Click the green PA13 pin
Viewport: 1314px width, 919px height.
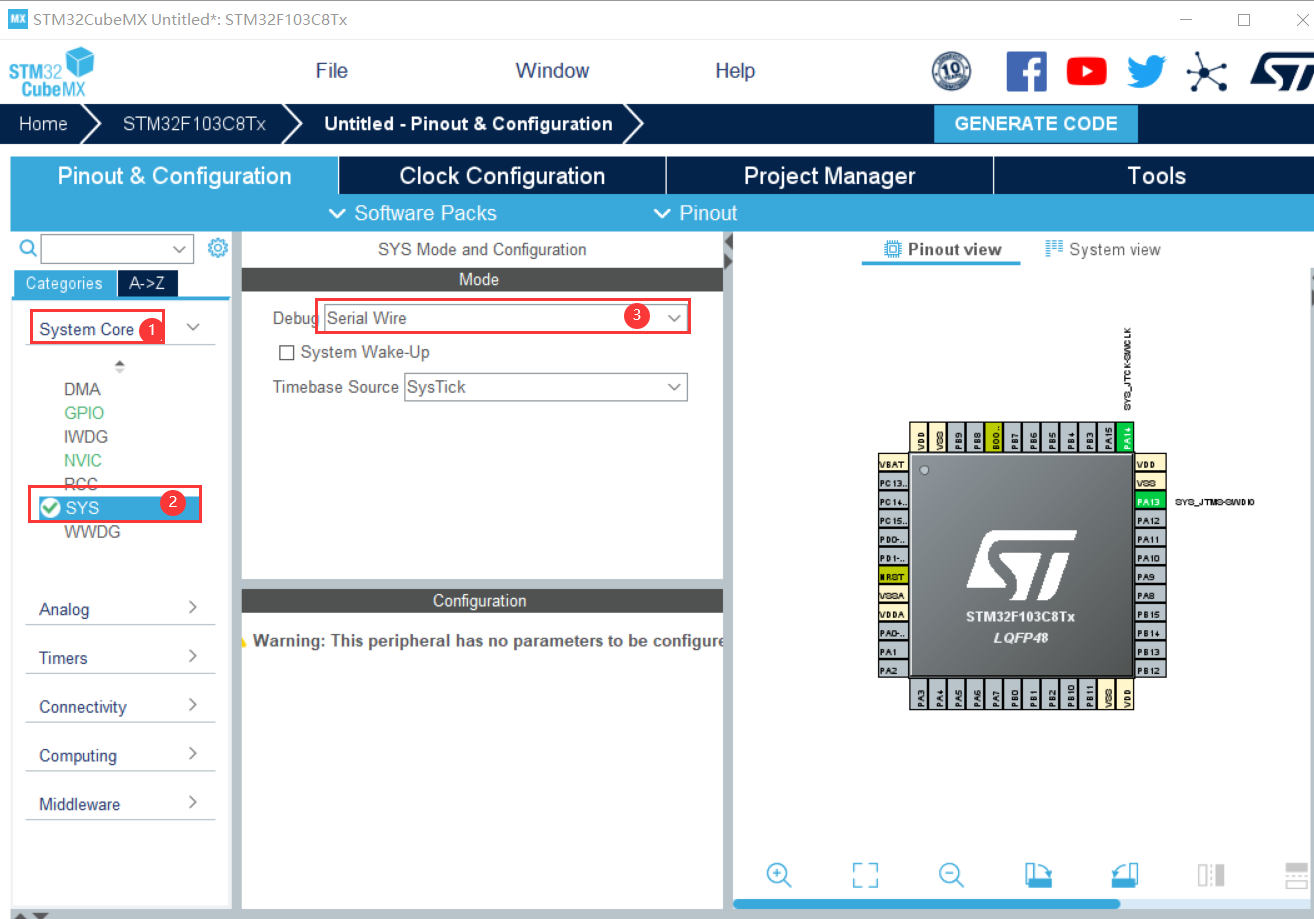[1150, 502]
